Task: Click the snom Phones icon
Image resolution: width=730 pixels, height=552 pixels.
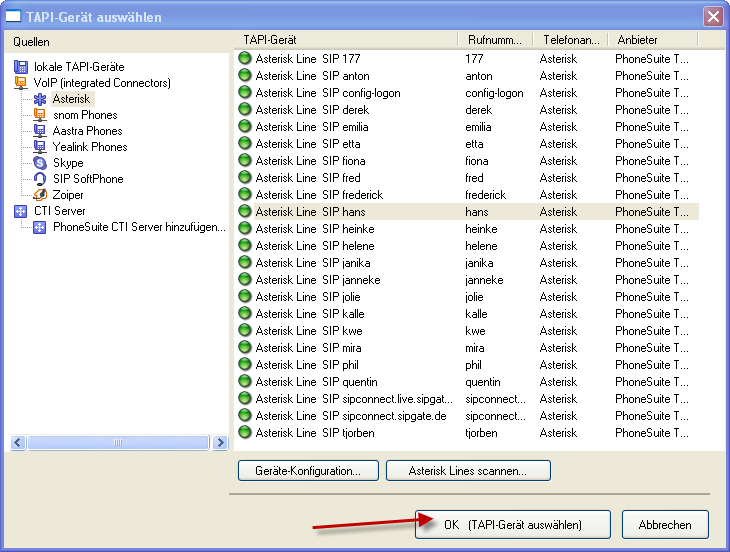Action: 40,115
